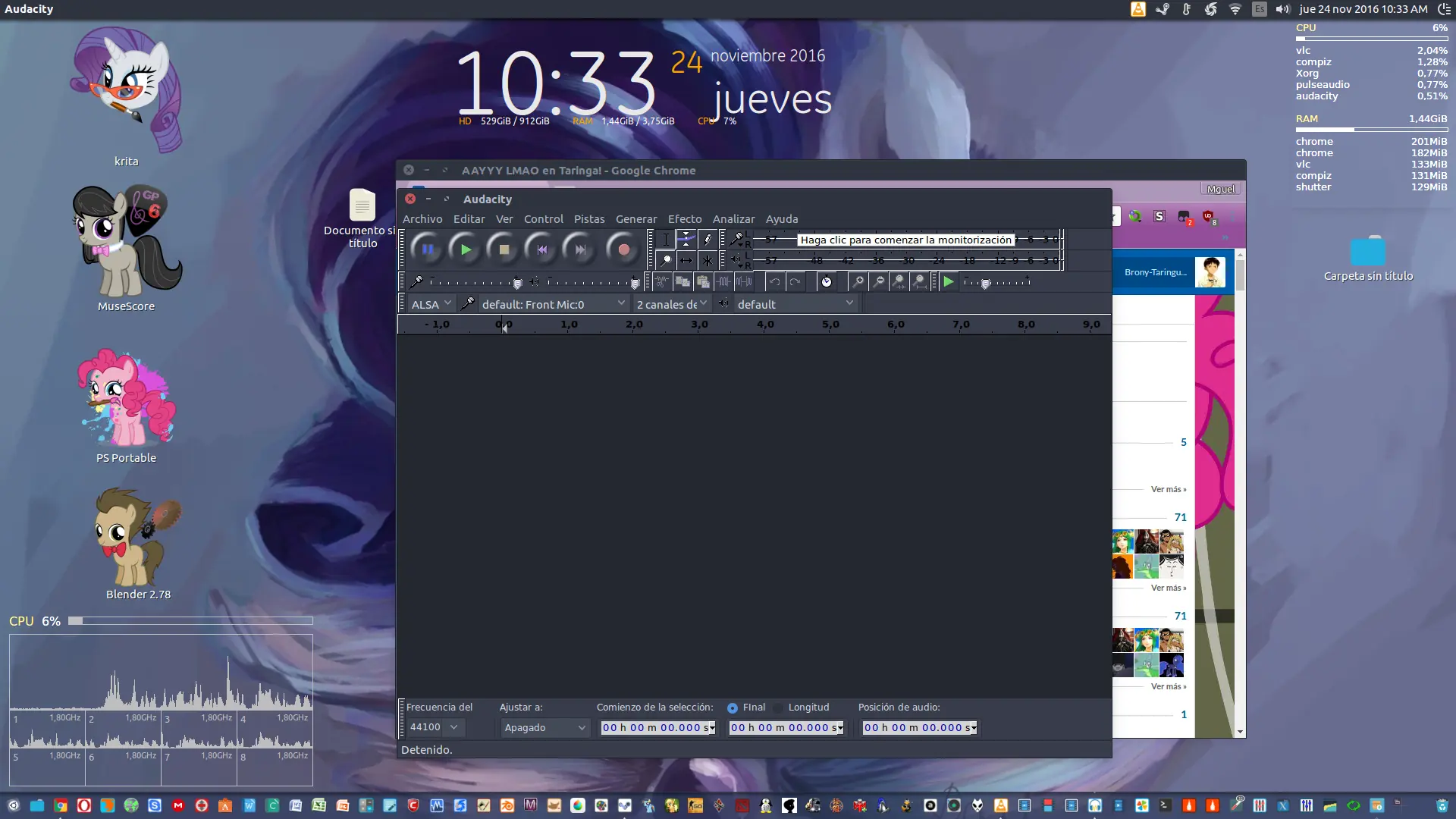Open the Efecto menu
Viewport: 1456px width, 819px height.
click(x=684, y=219)
